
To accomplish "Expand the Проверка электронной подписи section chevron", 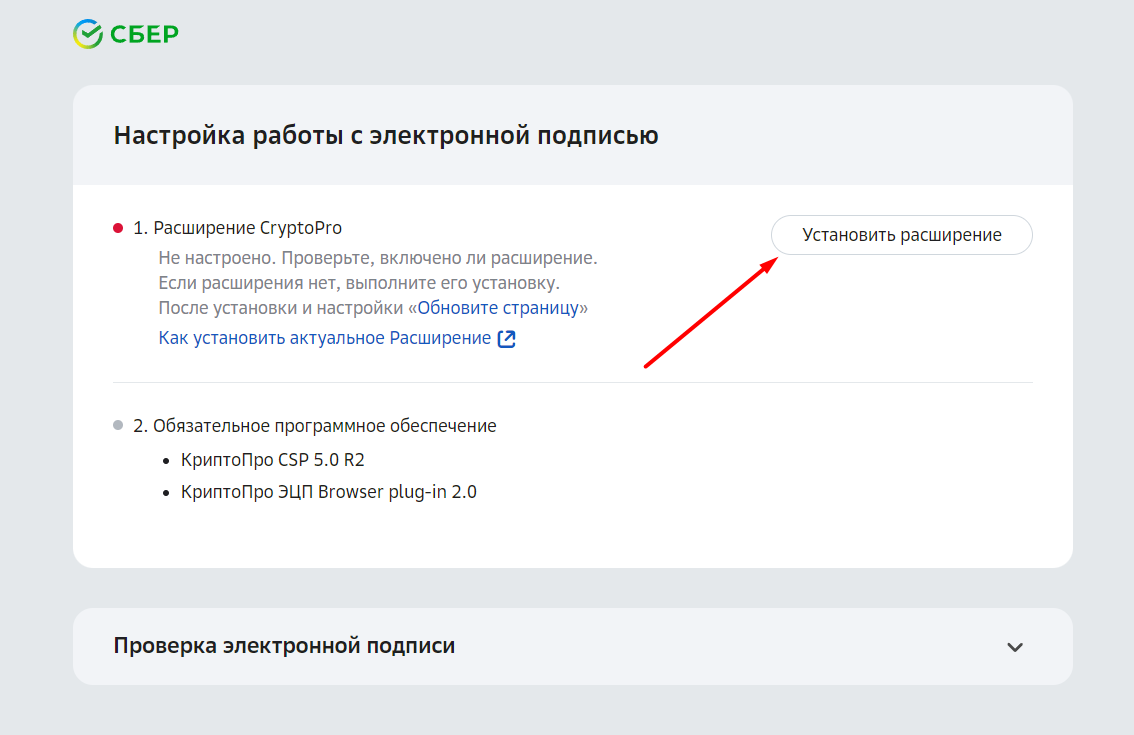I will [x=1013, y=646].
